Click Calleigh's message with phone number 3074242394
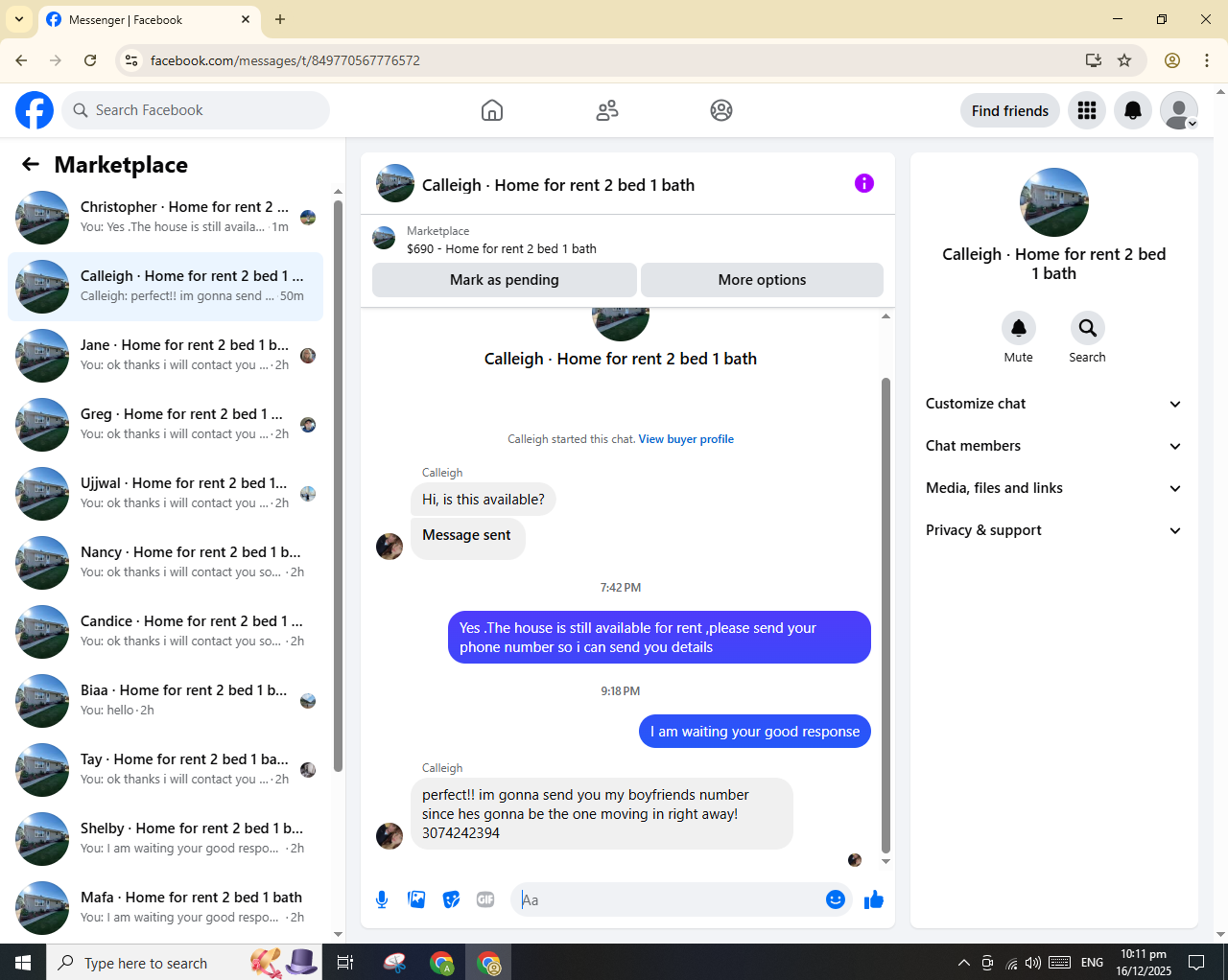Viewport: 1228px width, 980px height. [x=602, y=813]
